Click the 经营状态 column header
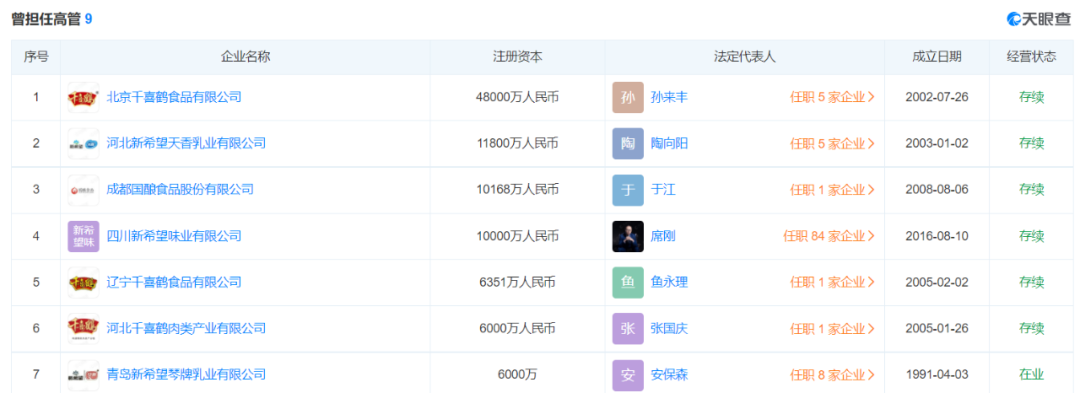This screenshot has height=393, width=1080. [1031, 57]
